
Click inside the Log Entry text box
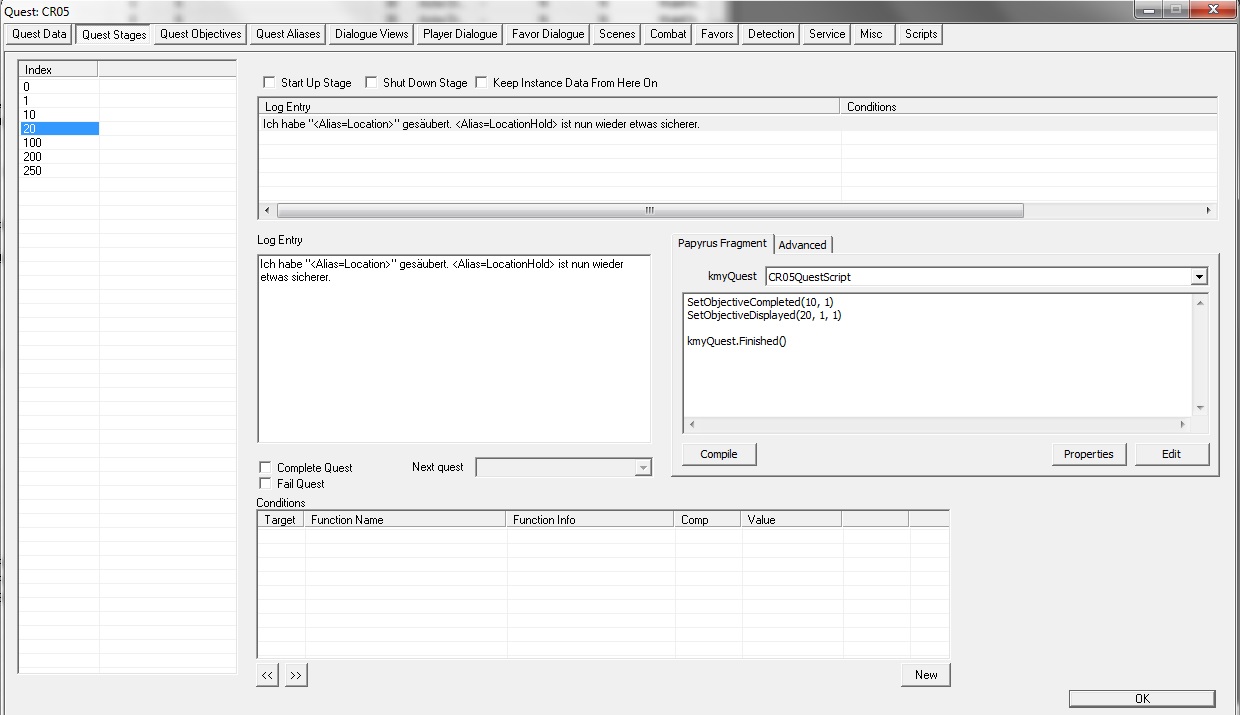(x=453, y=360)
